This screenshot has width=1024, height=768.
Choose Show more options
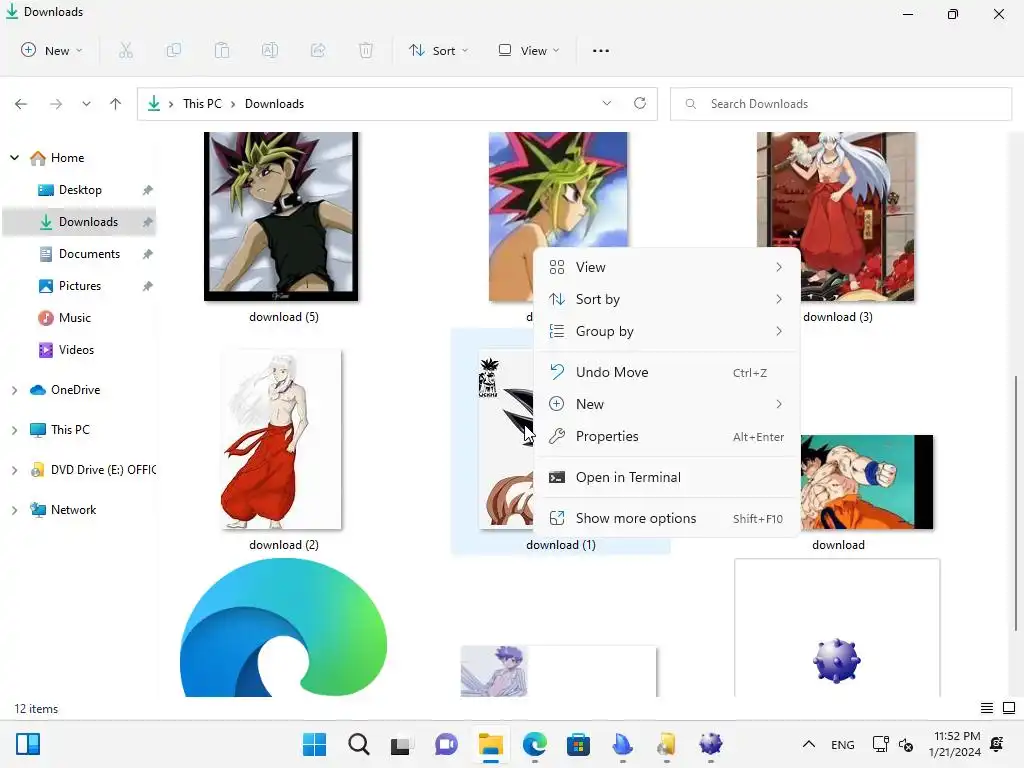tap(667, 519)
